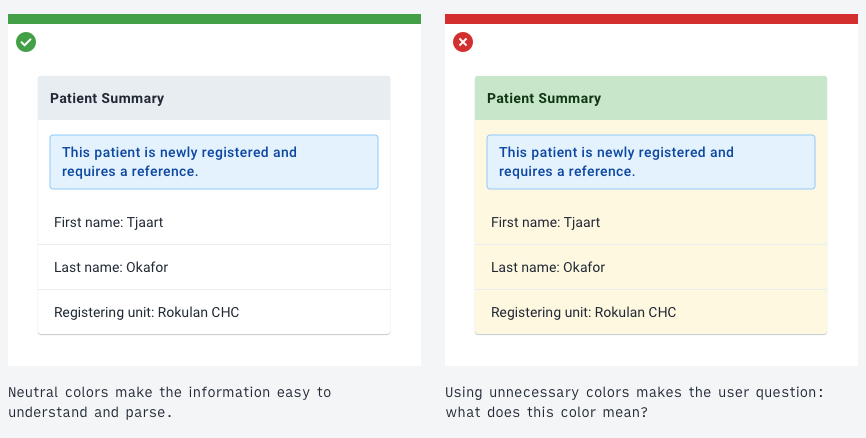The height and width of the screenshot is (438, 866).
Task: Click 'requires a reference' text in left notice
Action: pyautogui.click(x=130, y=171)
